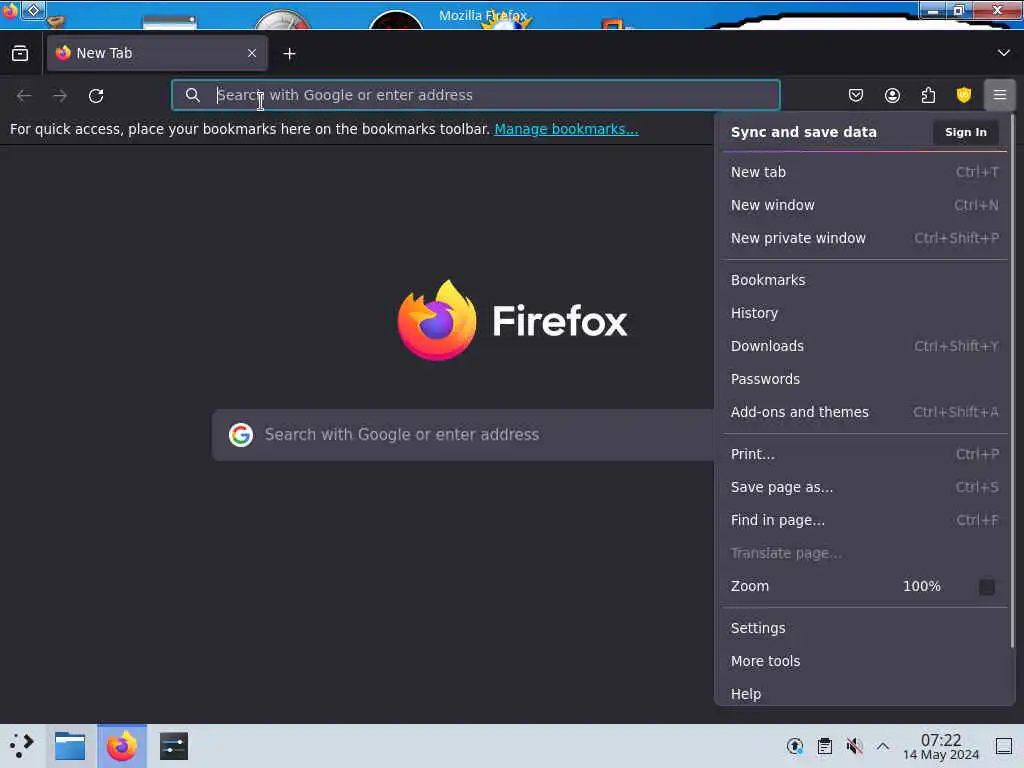Reload the current page

point(96,96)
